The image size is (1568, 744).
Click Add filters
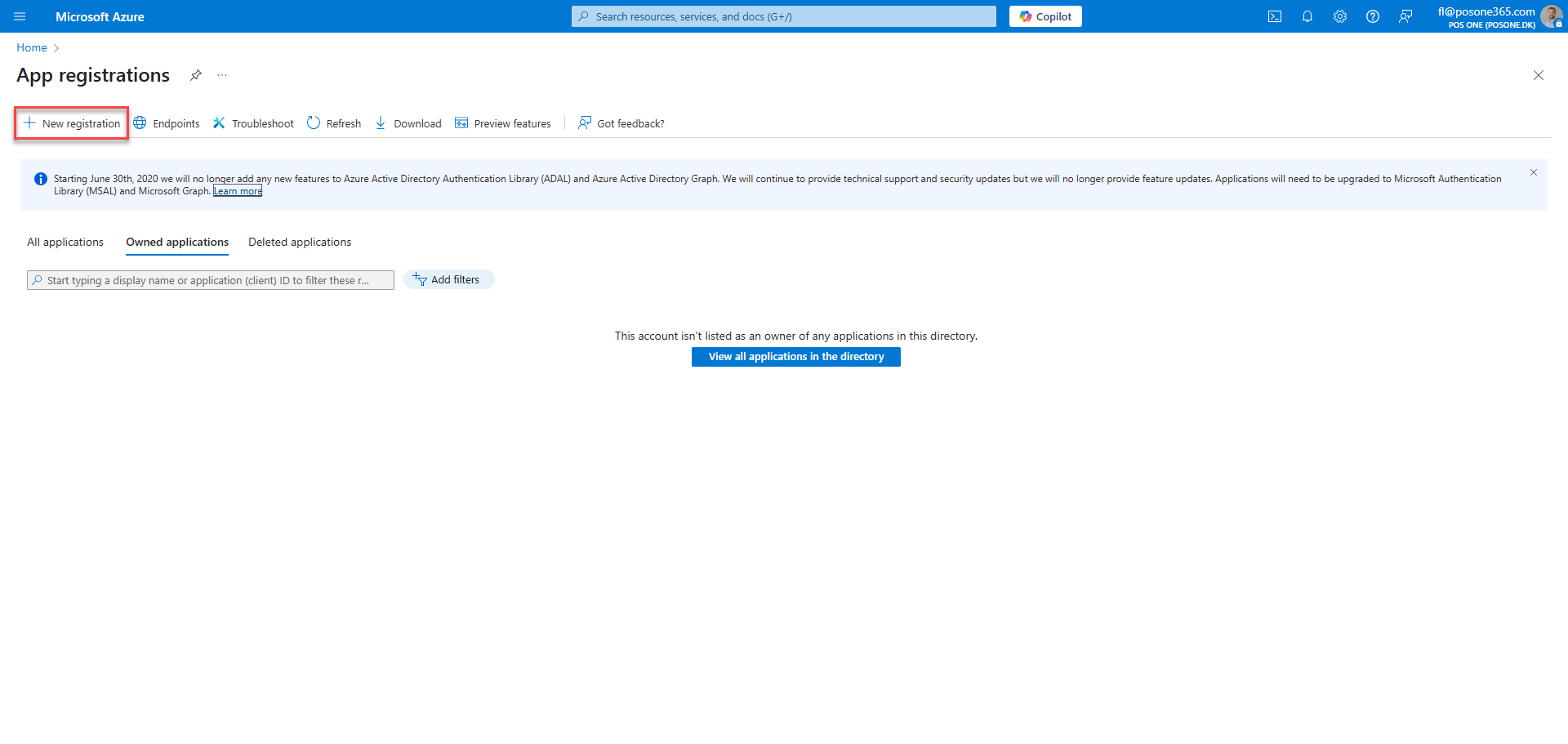click(448, 279)
